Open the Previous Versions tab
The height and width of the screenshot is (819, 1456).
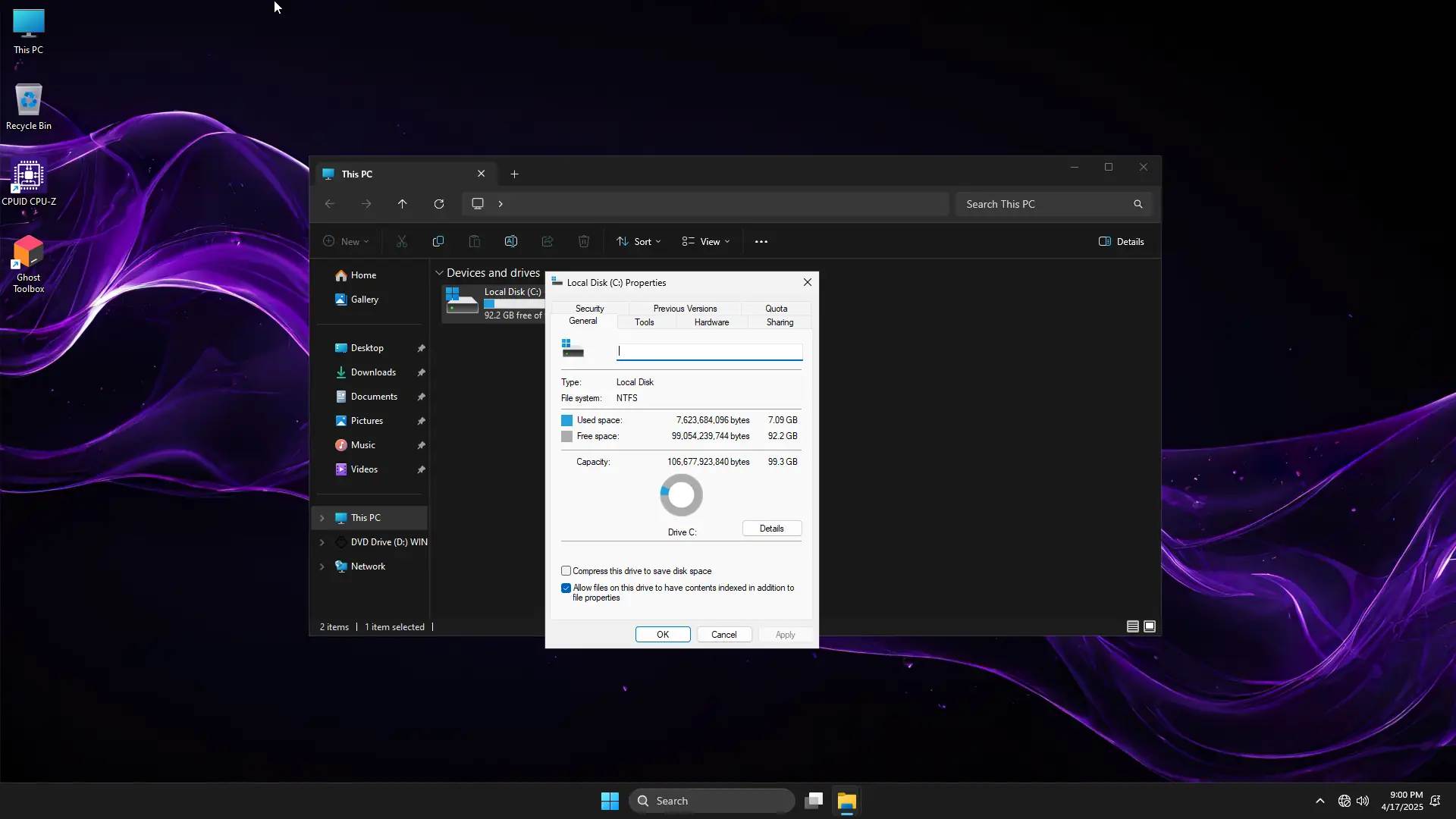click(x=685, y=309)
